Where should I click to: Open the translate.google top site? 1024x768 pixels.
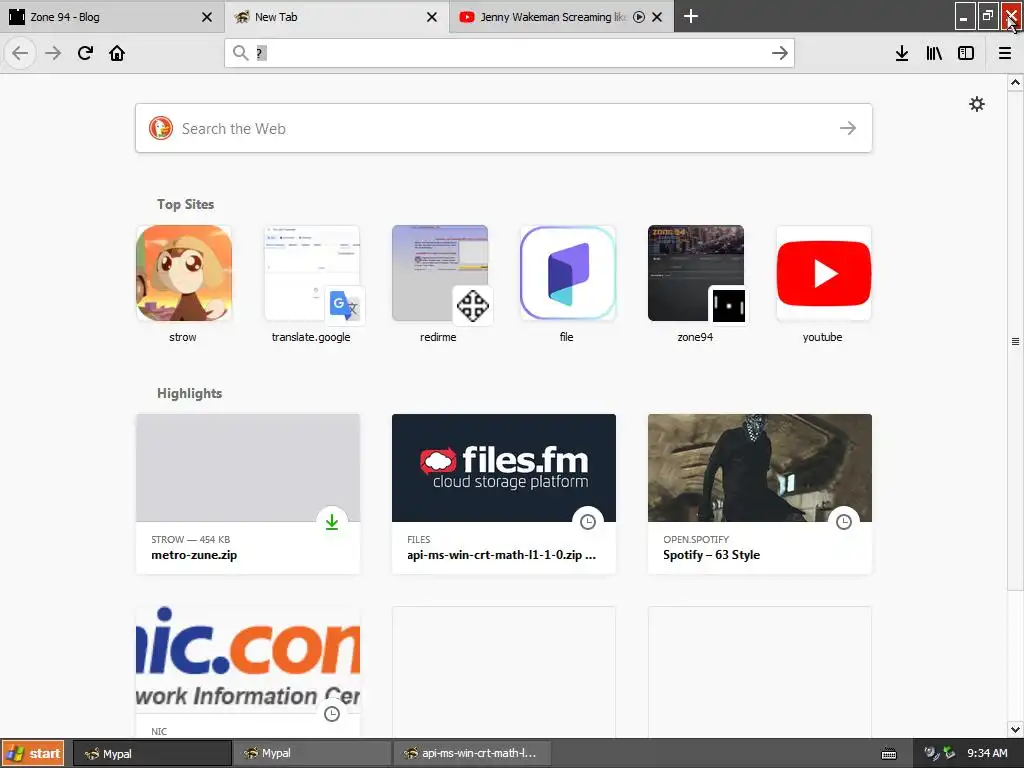312,283
